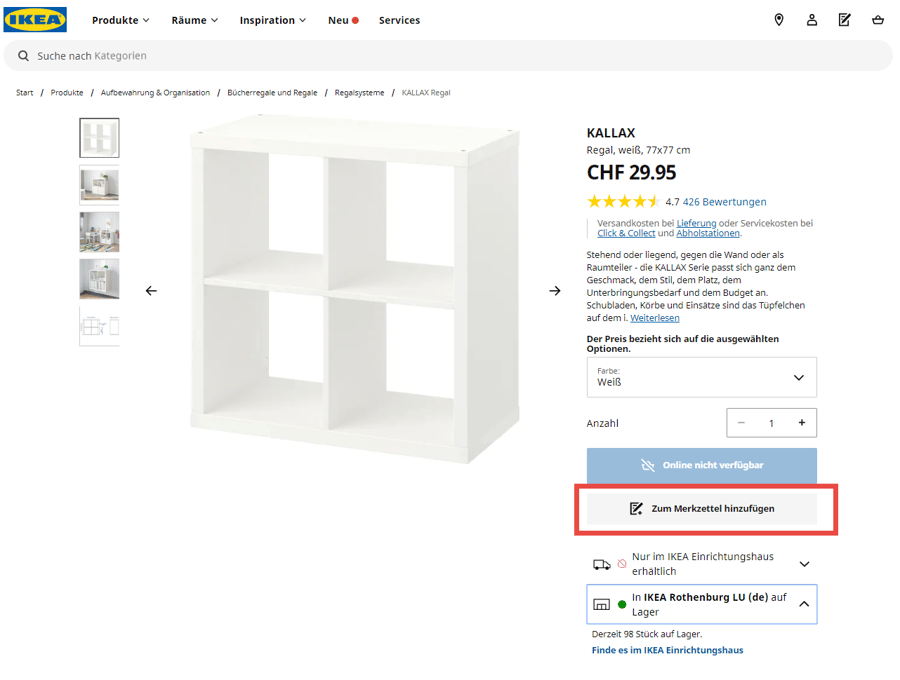
Task: Open the shopping bag icon
Action: [877, 19]
